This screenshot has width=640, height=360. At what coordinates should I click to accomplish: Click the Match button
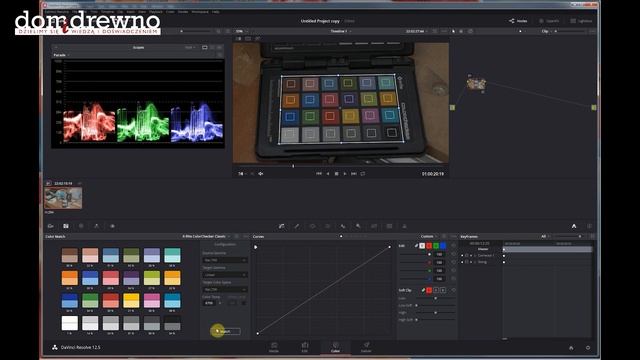click(226, 331)
